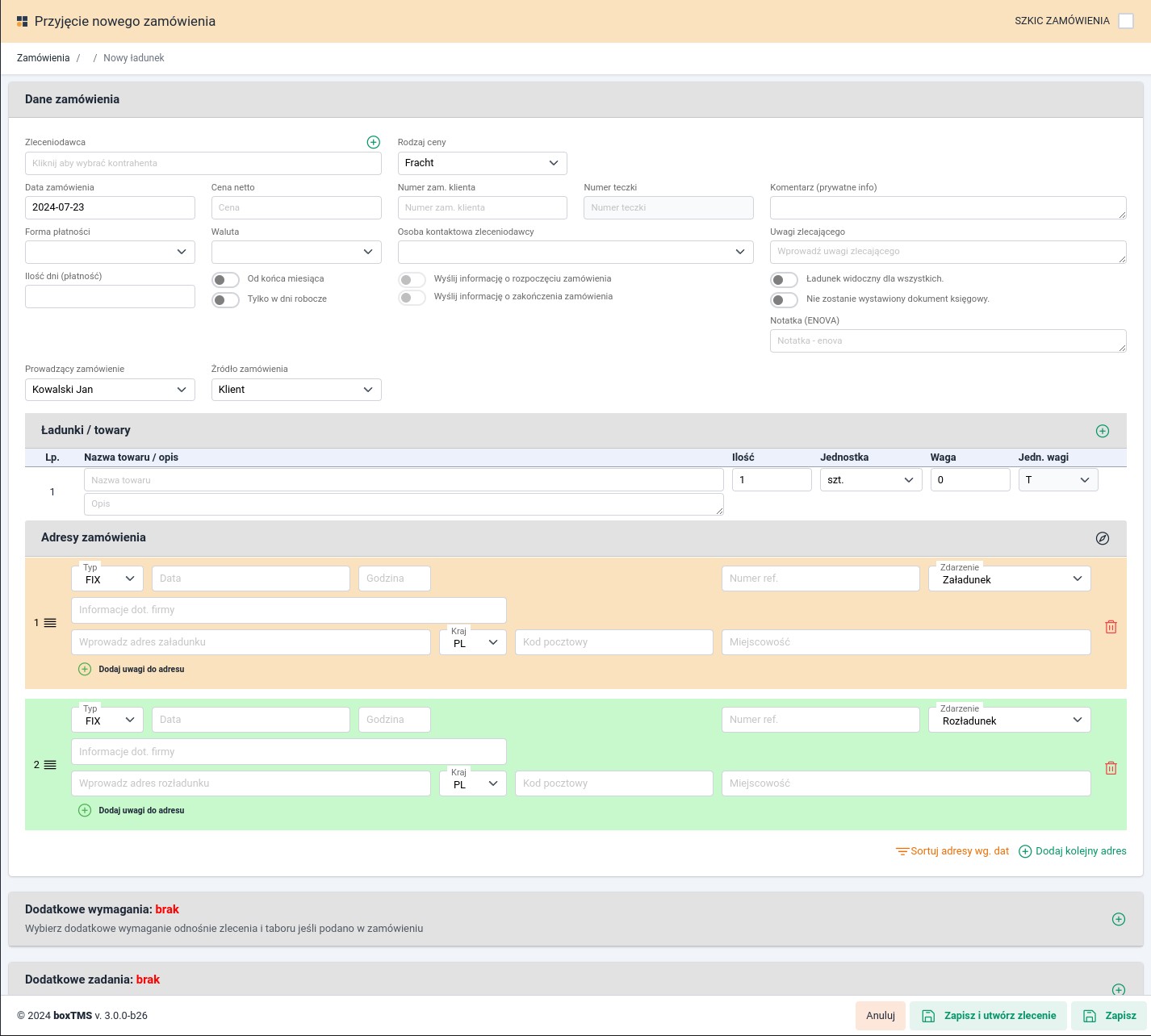Click the loading address Data field

[x=251, y=579]
